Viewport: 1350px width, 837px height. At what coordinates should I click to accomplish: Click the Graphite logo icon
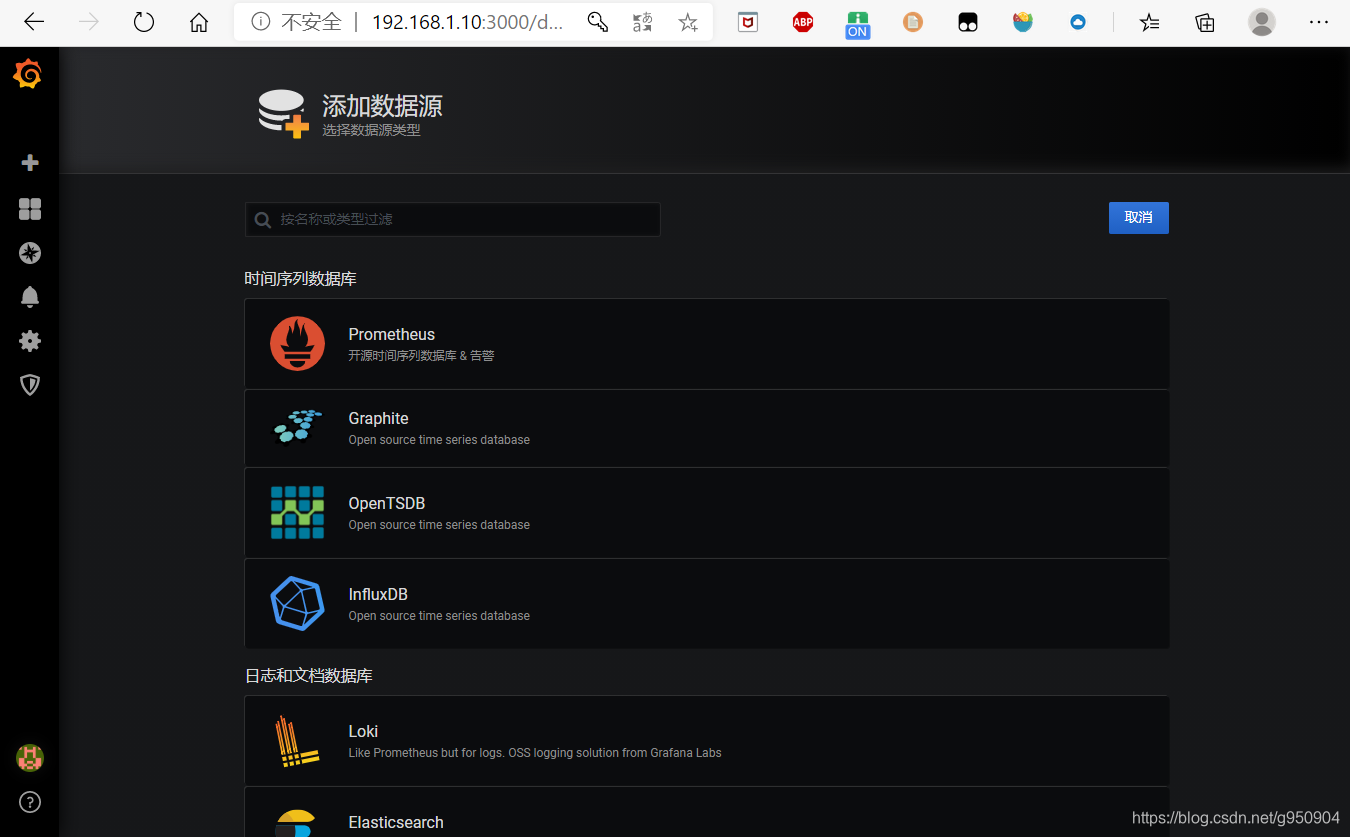[x=297, y=427]
